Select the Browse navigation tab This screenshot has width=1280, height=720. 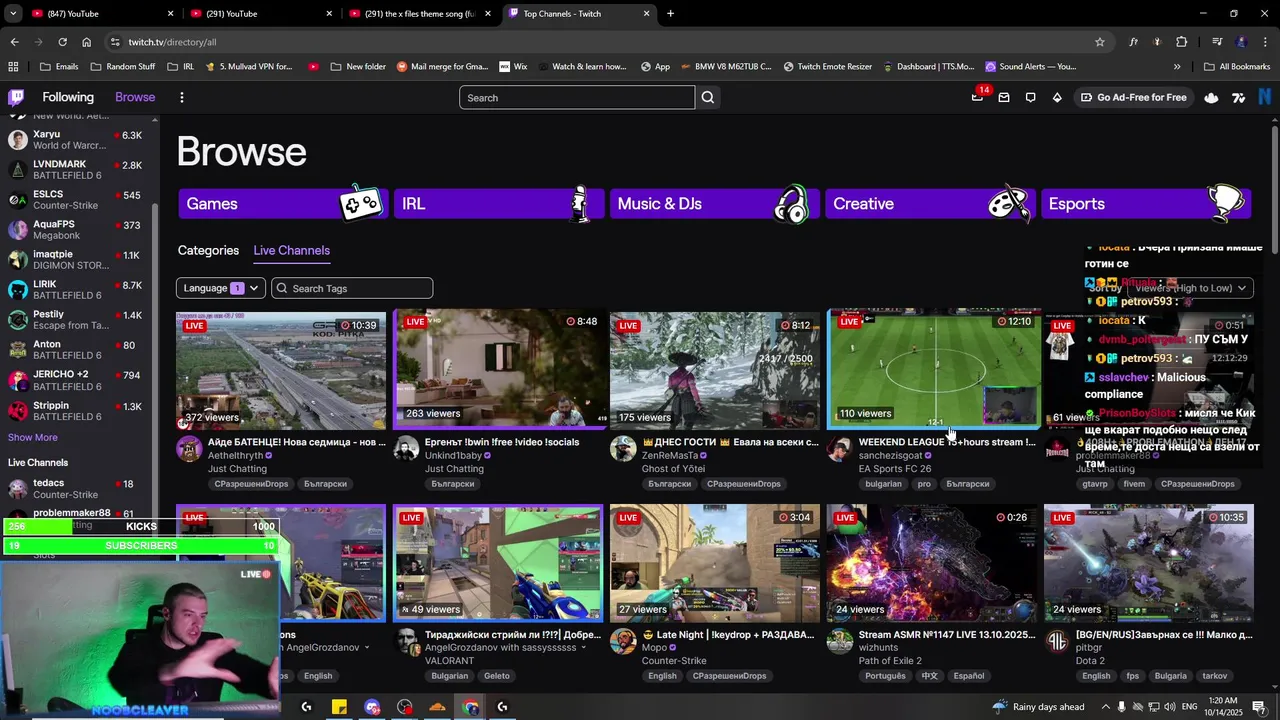(x=135, y=97)
